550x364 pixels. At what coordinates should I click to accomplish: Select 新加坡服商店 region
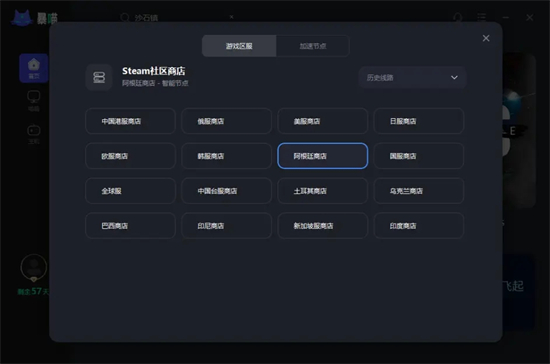[323, 225]
